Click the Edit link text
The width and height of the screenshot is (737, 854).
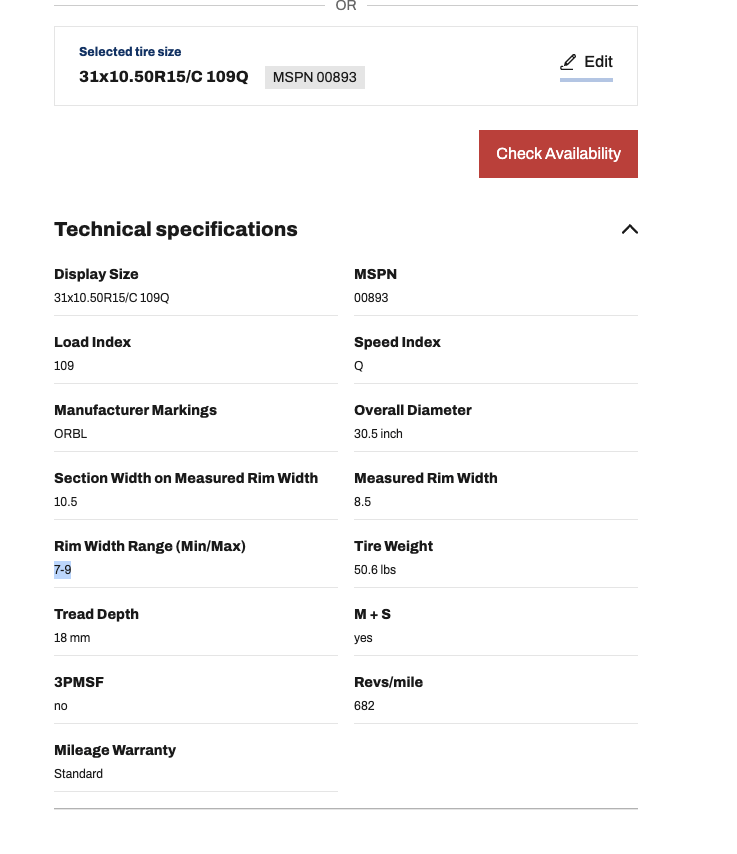(x=598, y=62)
